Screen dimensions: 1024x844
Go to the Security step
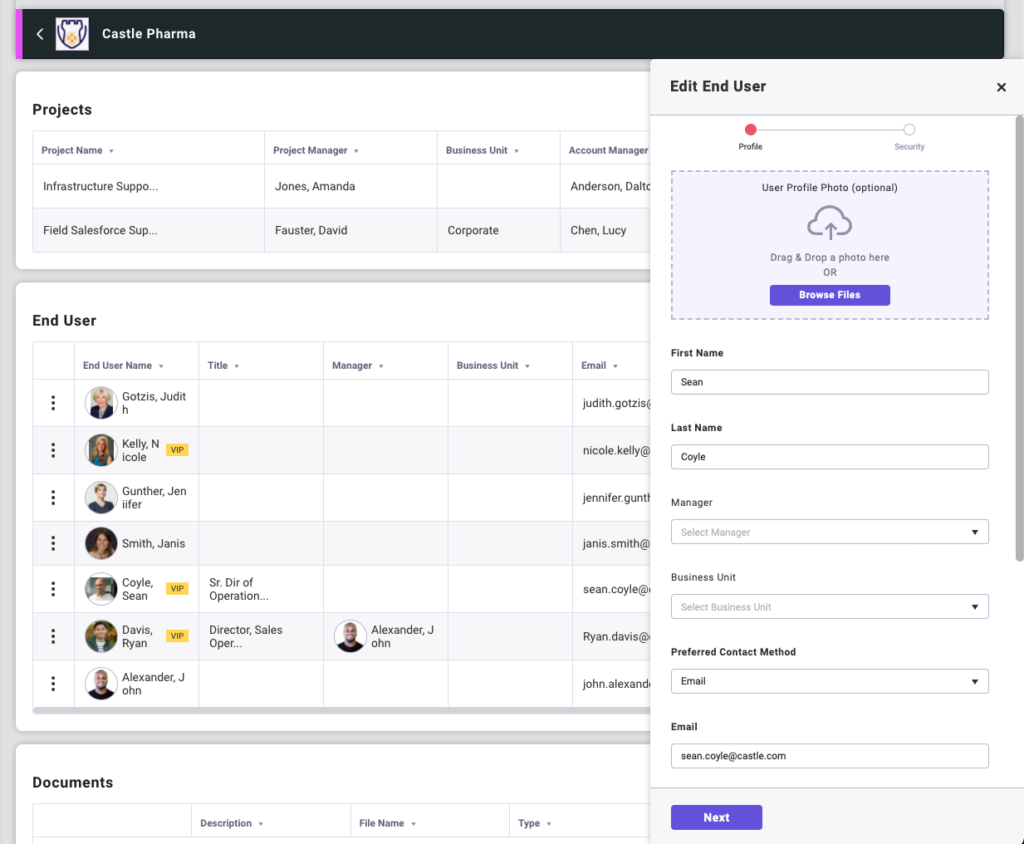908,130
